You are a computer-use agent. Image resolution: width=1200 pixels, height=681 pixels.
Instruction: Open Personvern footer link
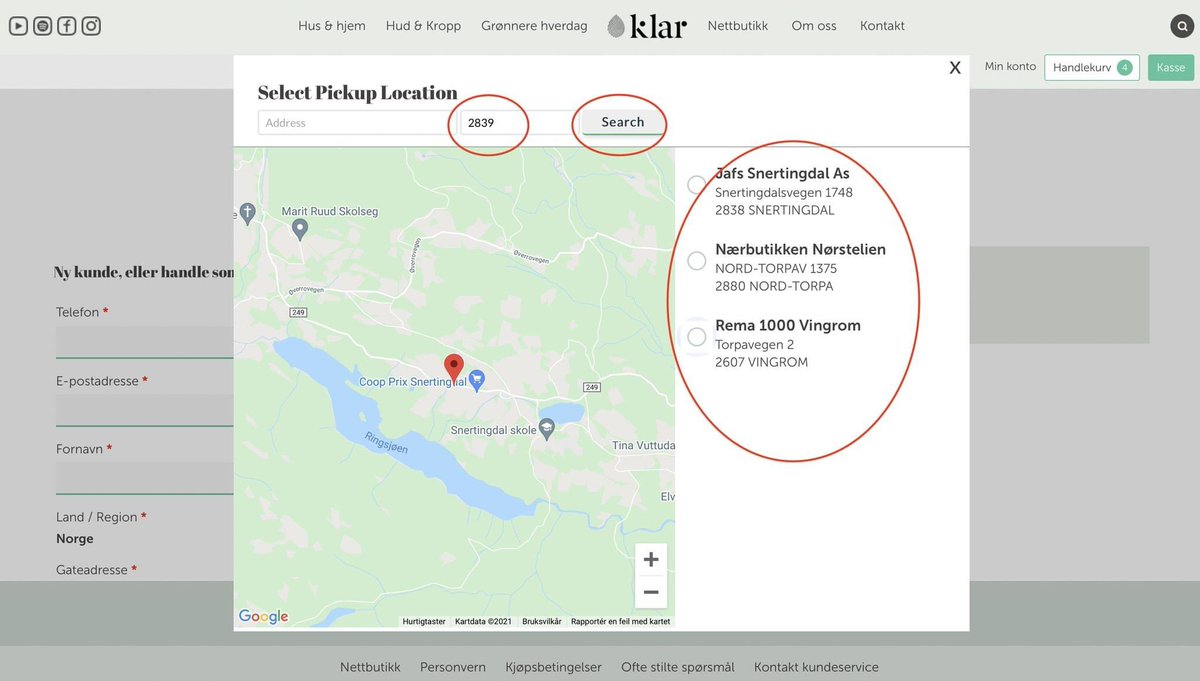point(453,667)
